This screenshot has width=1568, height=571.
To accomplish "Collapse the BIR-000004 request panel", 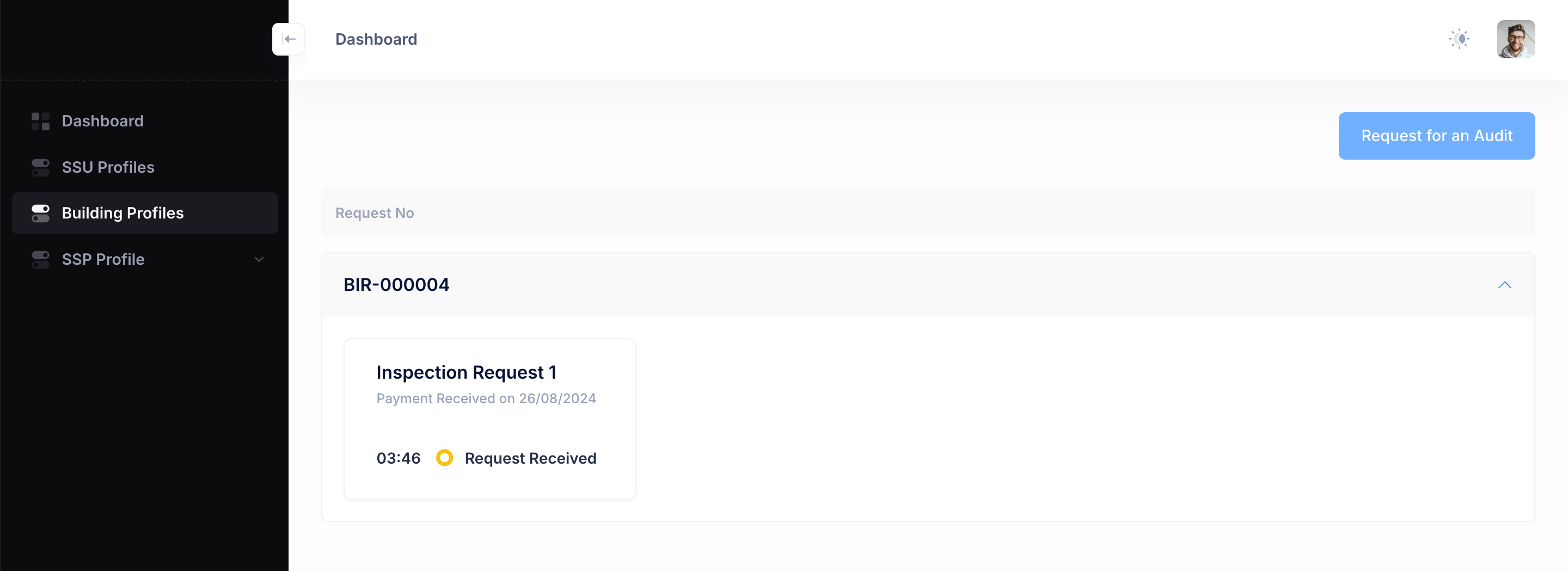I will tap(1504, 285).
